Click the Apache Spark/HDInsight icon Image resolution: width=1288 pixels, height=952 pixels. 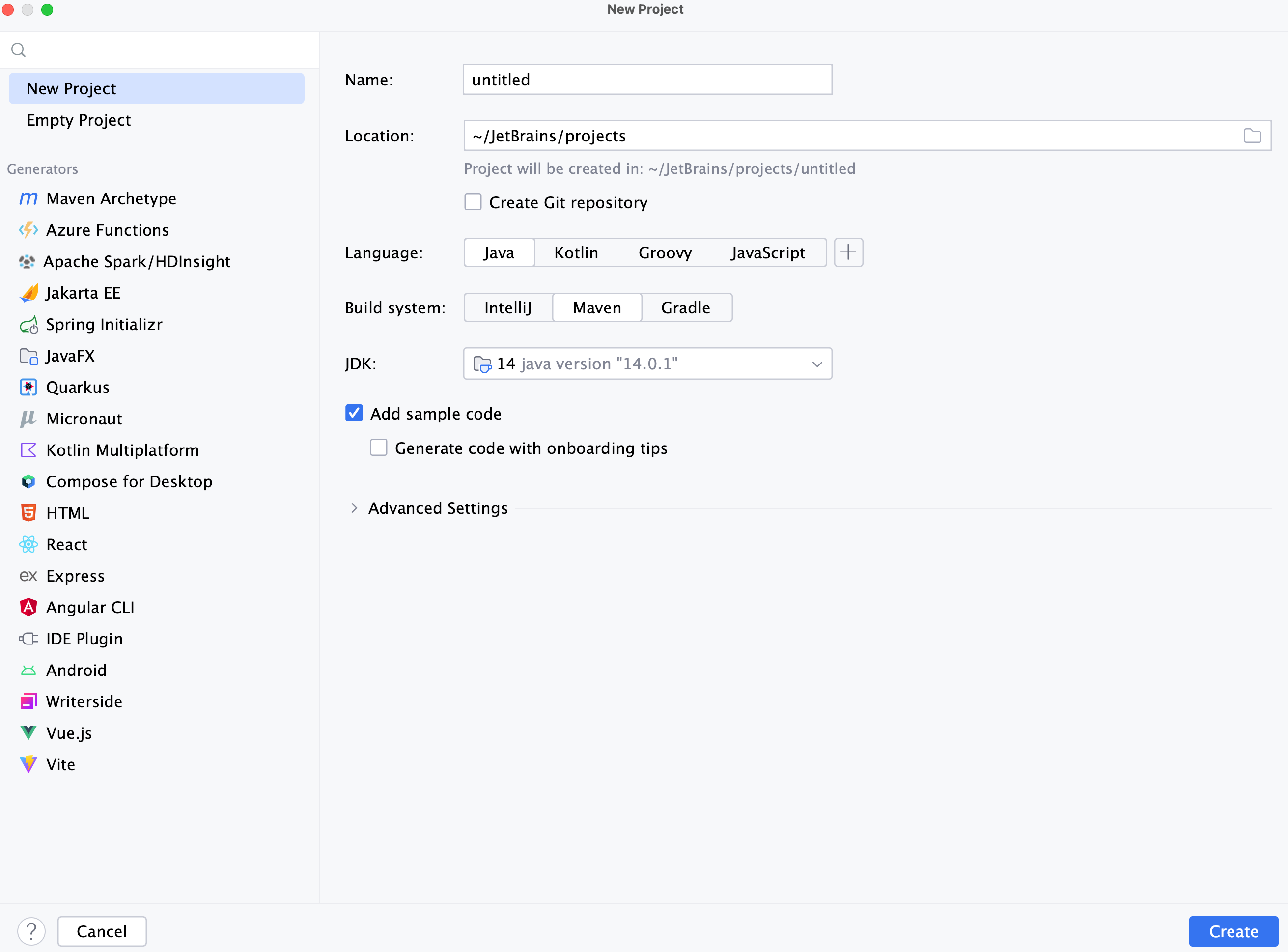pyautogui.click(x=27, y=262)
